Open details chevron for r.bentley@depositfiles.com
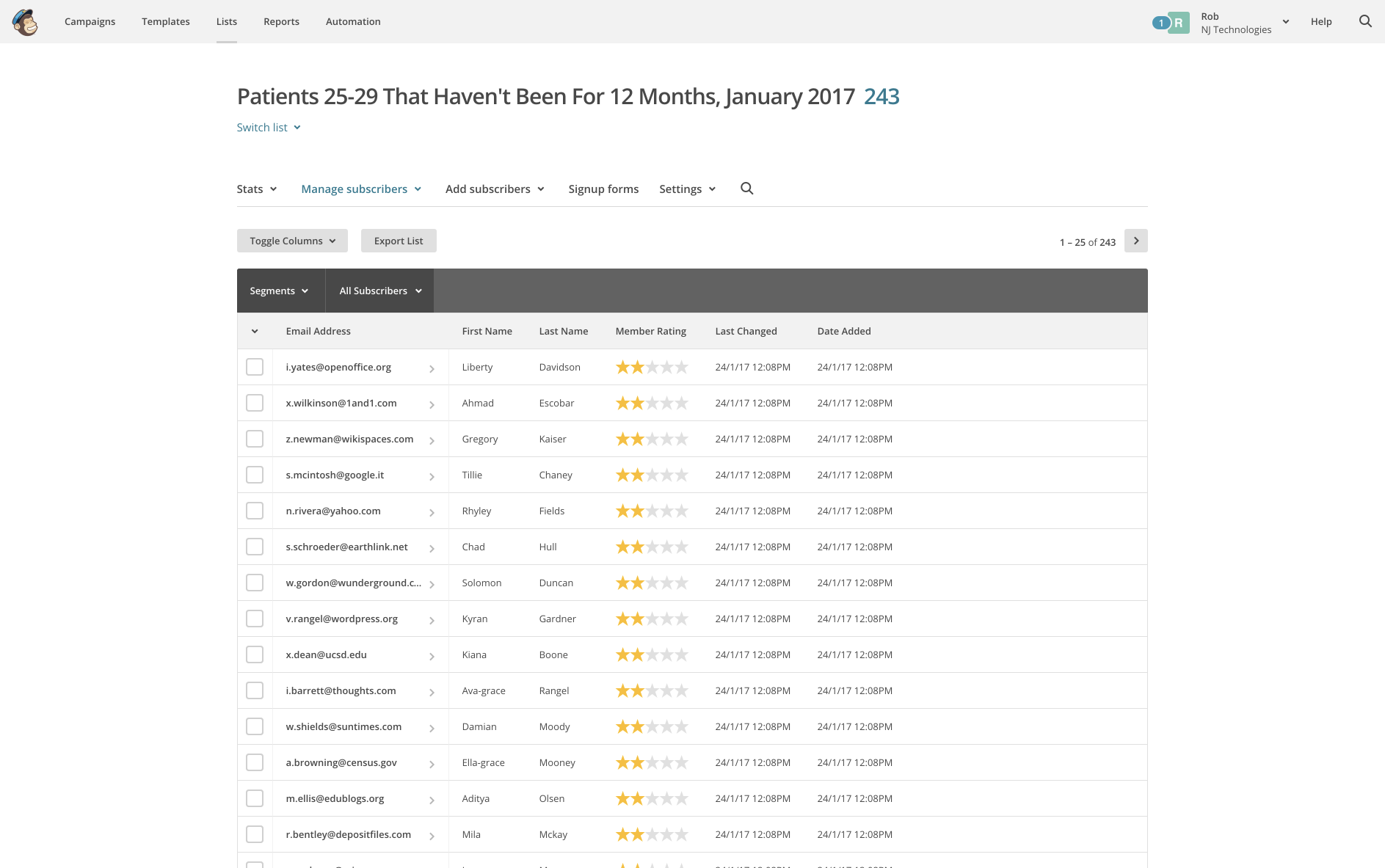Image resolution: width=1385 pixels, height=868 pixels. point(432,834)
